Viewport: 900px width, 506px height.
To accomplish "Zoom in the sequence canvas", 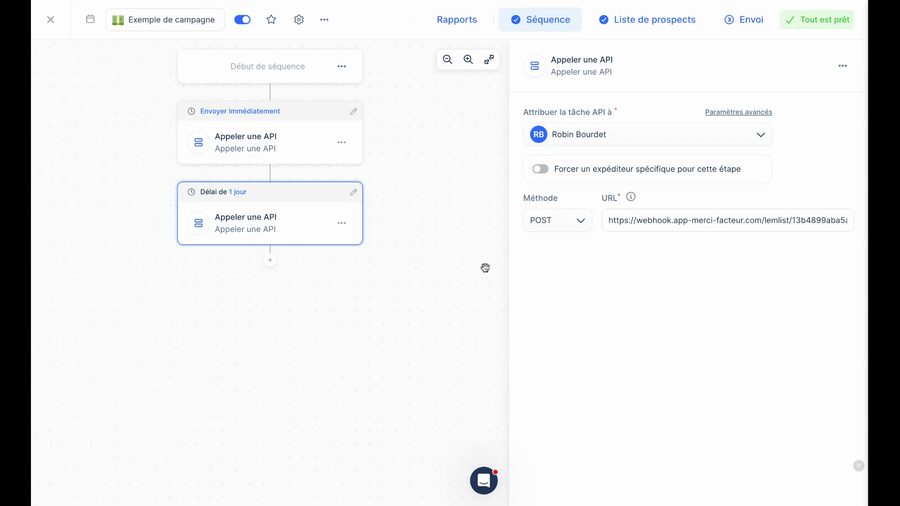I will pos(468,60).
